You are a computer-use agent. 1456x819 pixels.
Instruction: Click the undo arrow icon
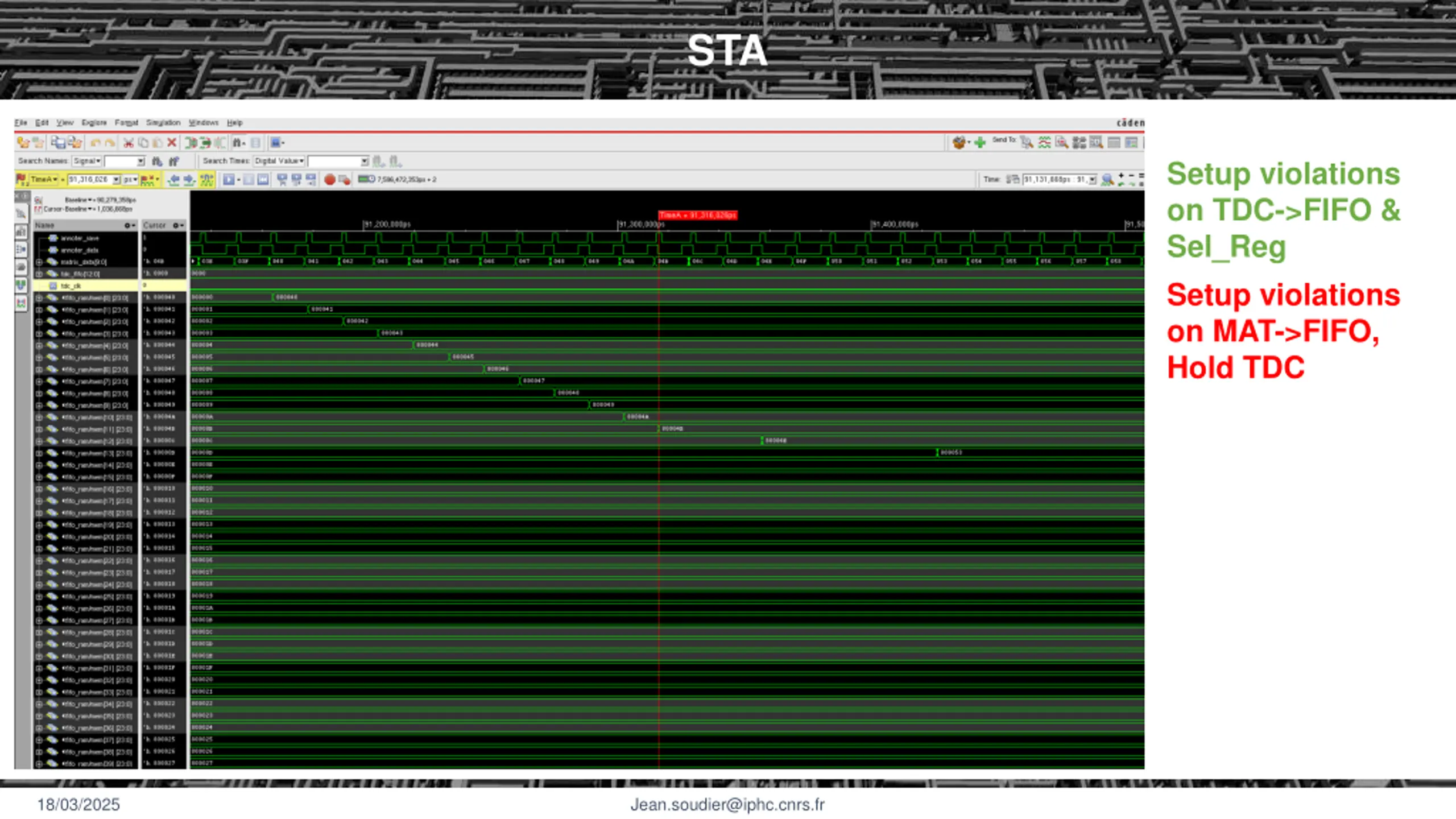(96, 143)
